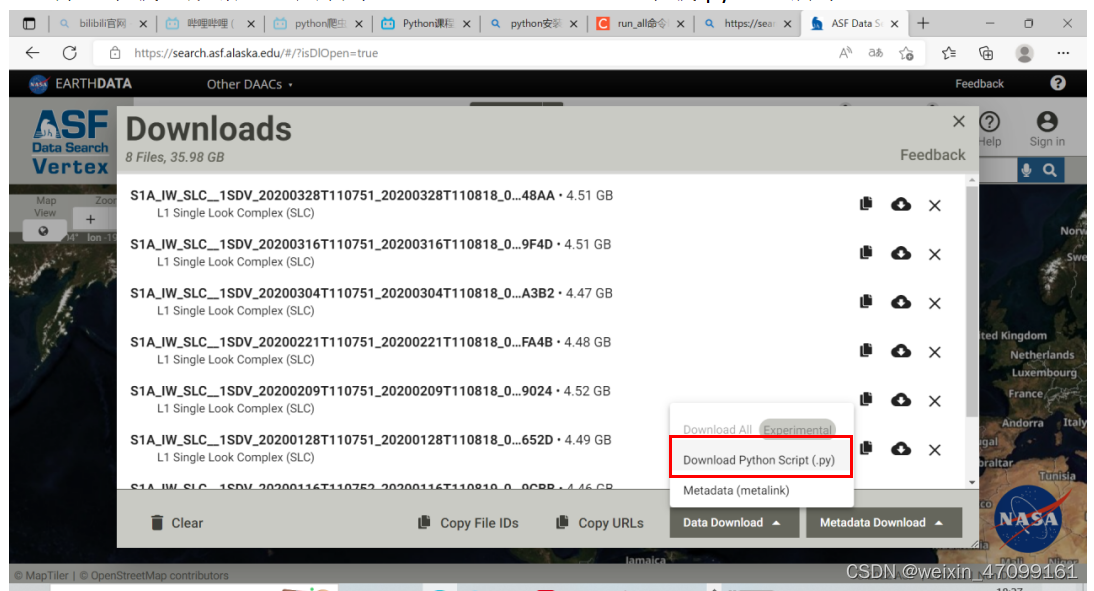Zoom in the map with plus button
Image resolution: width=1094 pixels, height=591 pixels.
click(90, 219)
